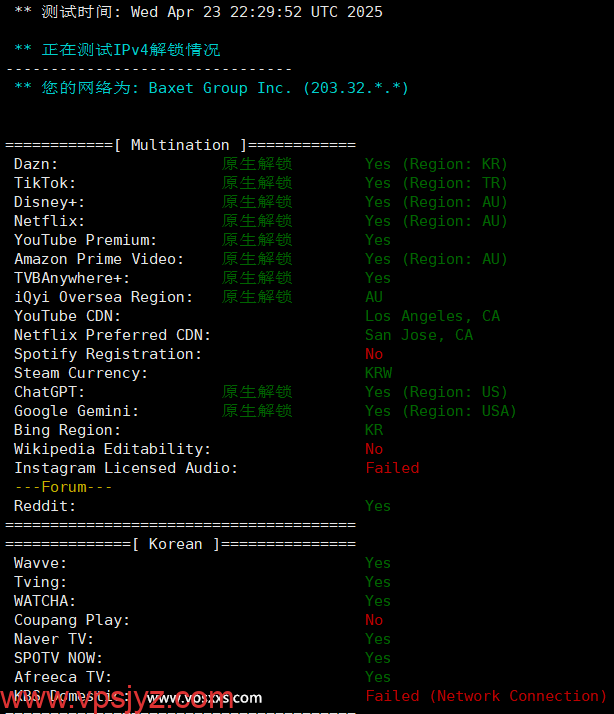Select the test time line text

pyautogui.click(x=199, y=12)
